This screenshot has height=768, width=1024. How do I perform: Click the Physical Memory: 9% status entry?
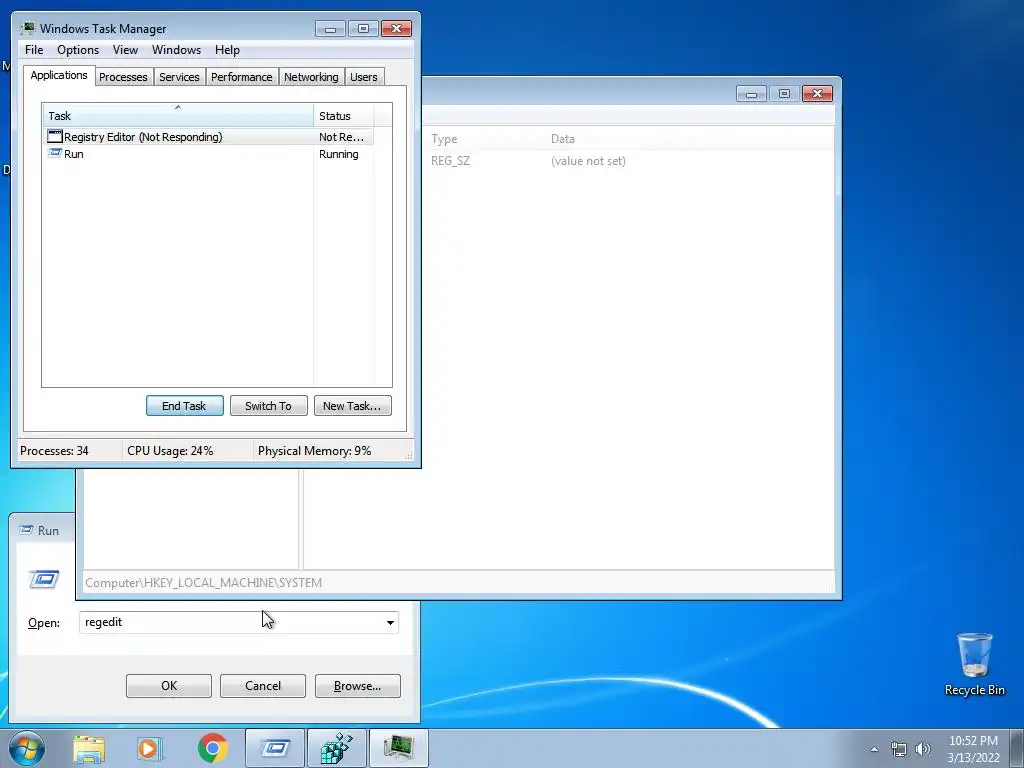[314, 451]
